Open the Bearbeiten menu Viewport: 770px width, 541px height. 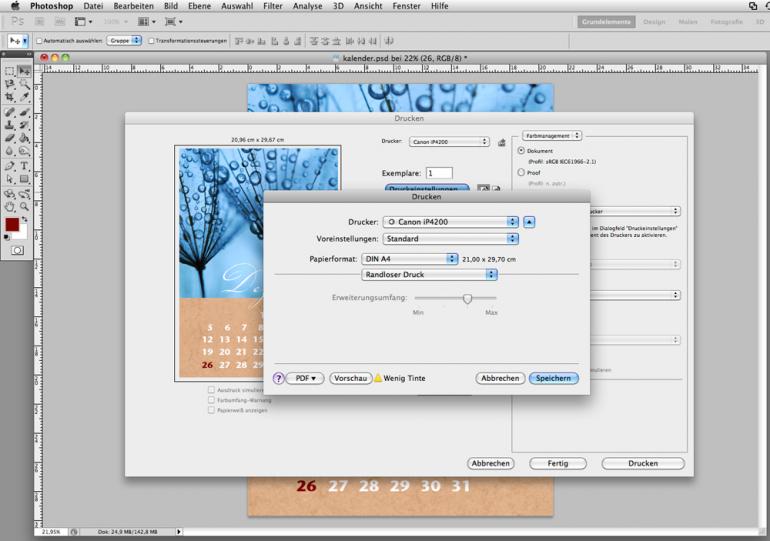[x=134, y=6]
